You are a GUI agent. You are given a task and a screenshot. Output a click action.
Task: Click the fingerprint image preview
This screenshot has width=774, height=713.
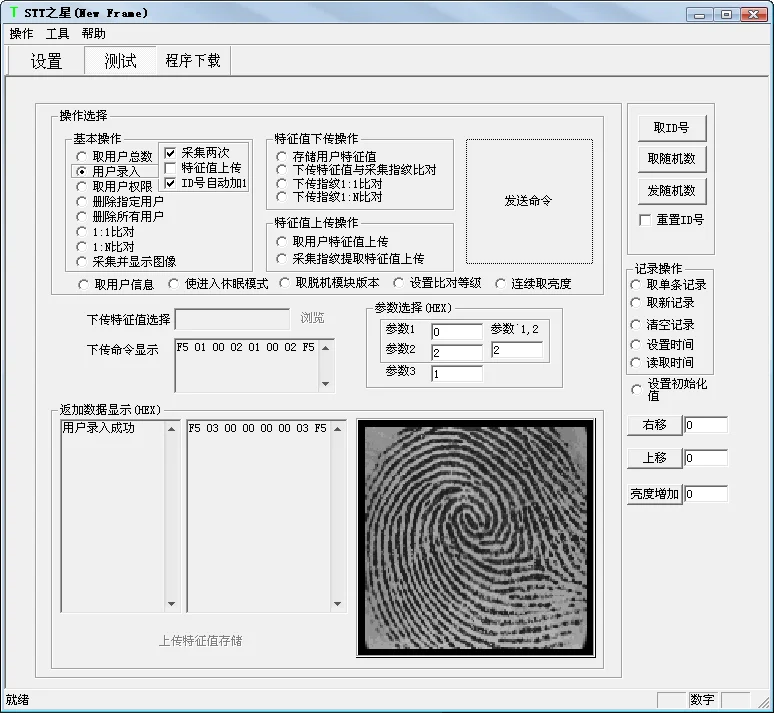(476, 538)
